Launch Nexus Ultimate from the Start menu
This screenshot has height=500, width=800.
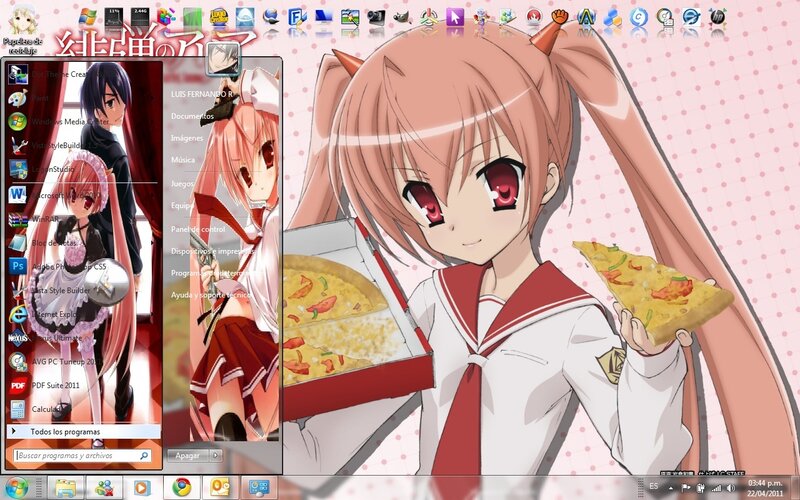(x=83, y=338)
